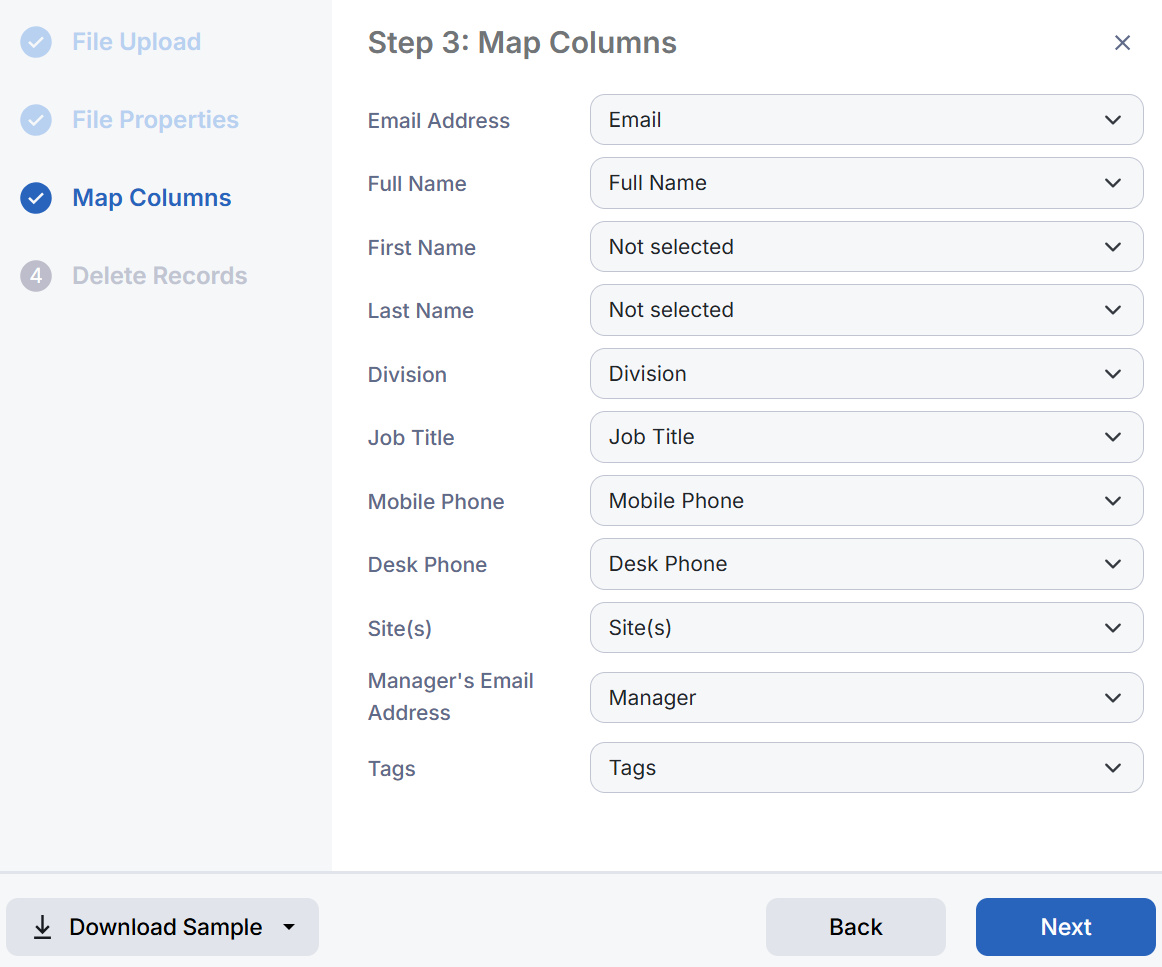The height and width of the screenshot is (967, 1162).
Task: Select the Map Columns step in sidebar
Action: [x=151, y=198]
